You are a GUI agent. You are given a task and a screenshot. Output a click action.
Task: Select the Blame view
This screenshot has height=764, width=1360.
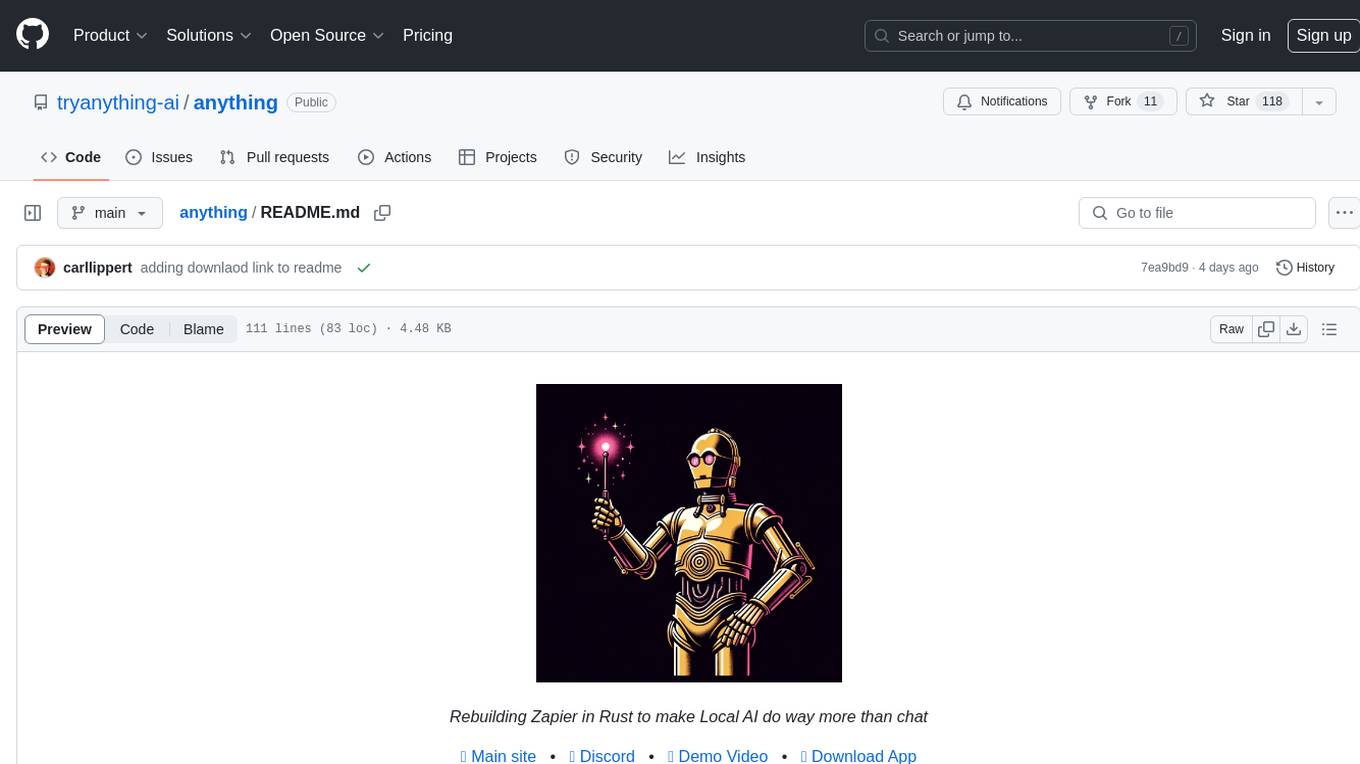[x=203, y=329]
